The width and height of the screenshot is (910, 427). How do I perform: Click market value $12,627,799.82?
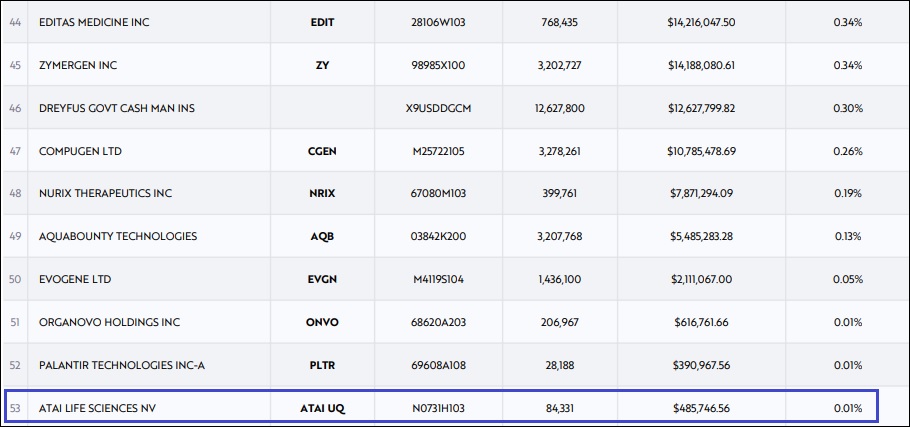coord(701,108)
